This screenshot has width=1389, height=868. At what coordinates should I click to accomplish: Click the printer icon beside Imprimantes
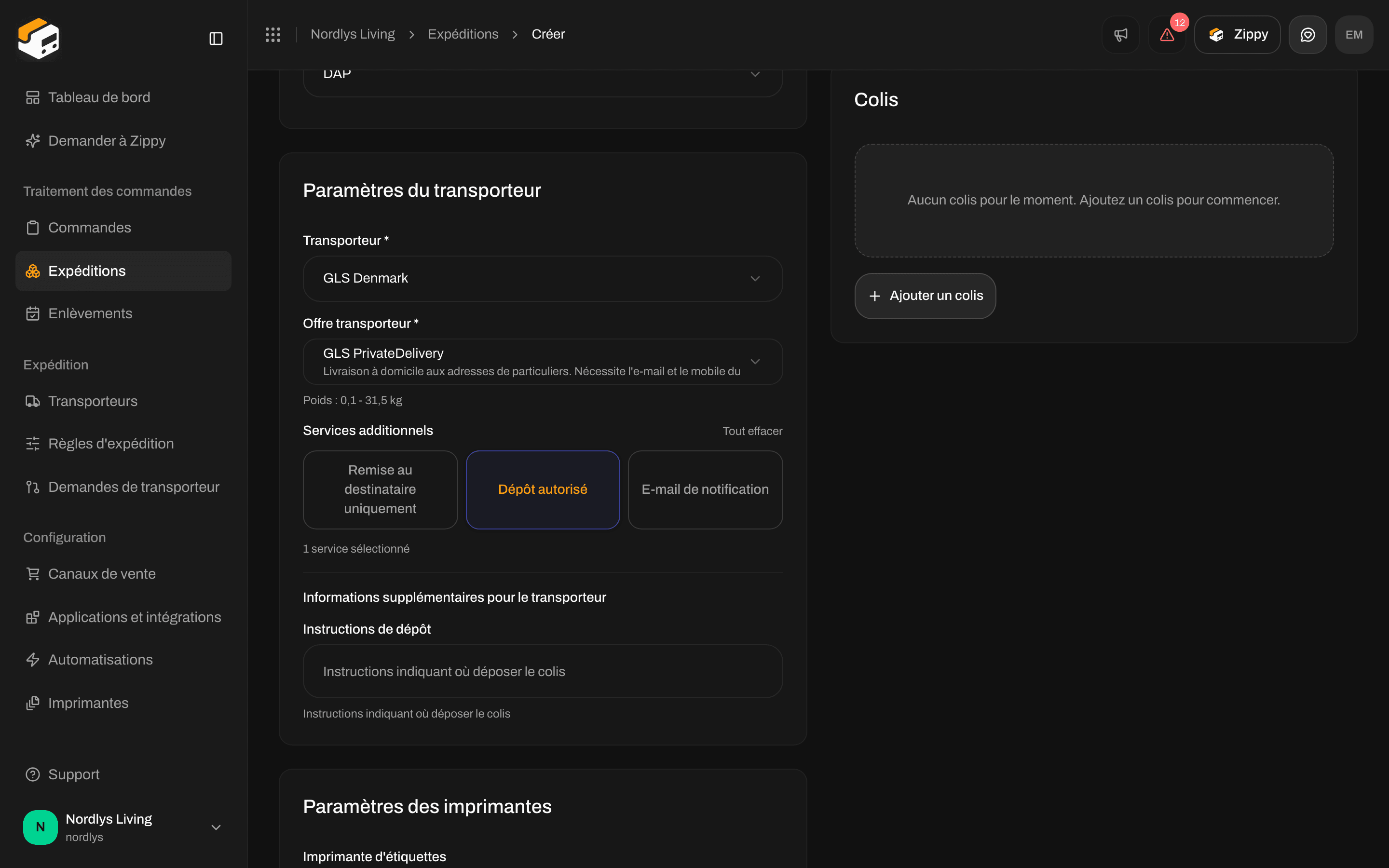[33, 703]
